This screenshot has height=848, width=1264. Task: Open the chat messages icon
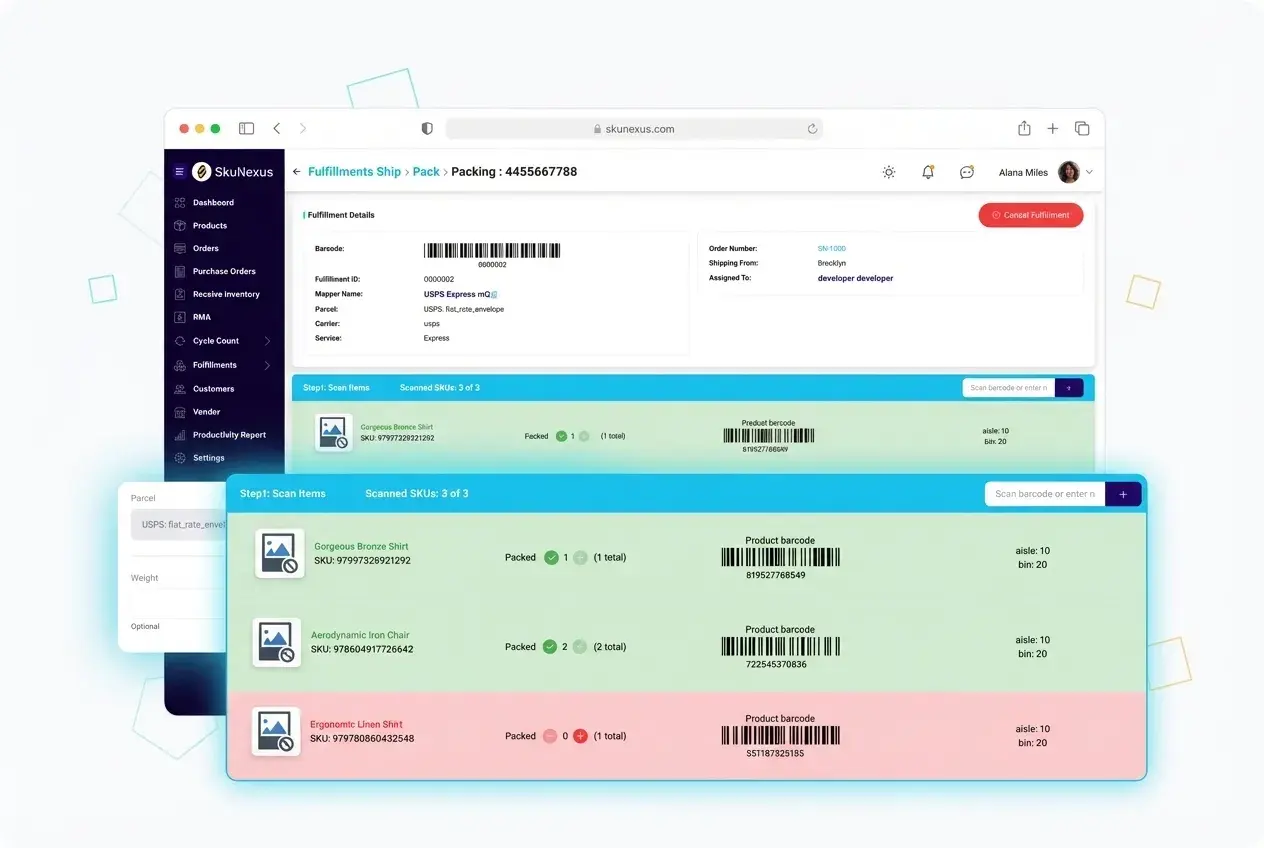(x=966, y=172)
